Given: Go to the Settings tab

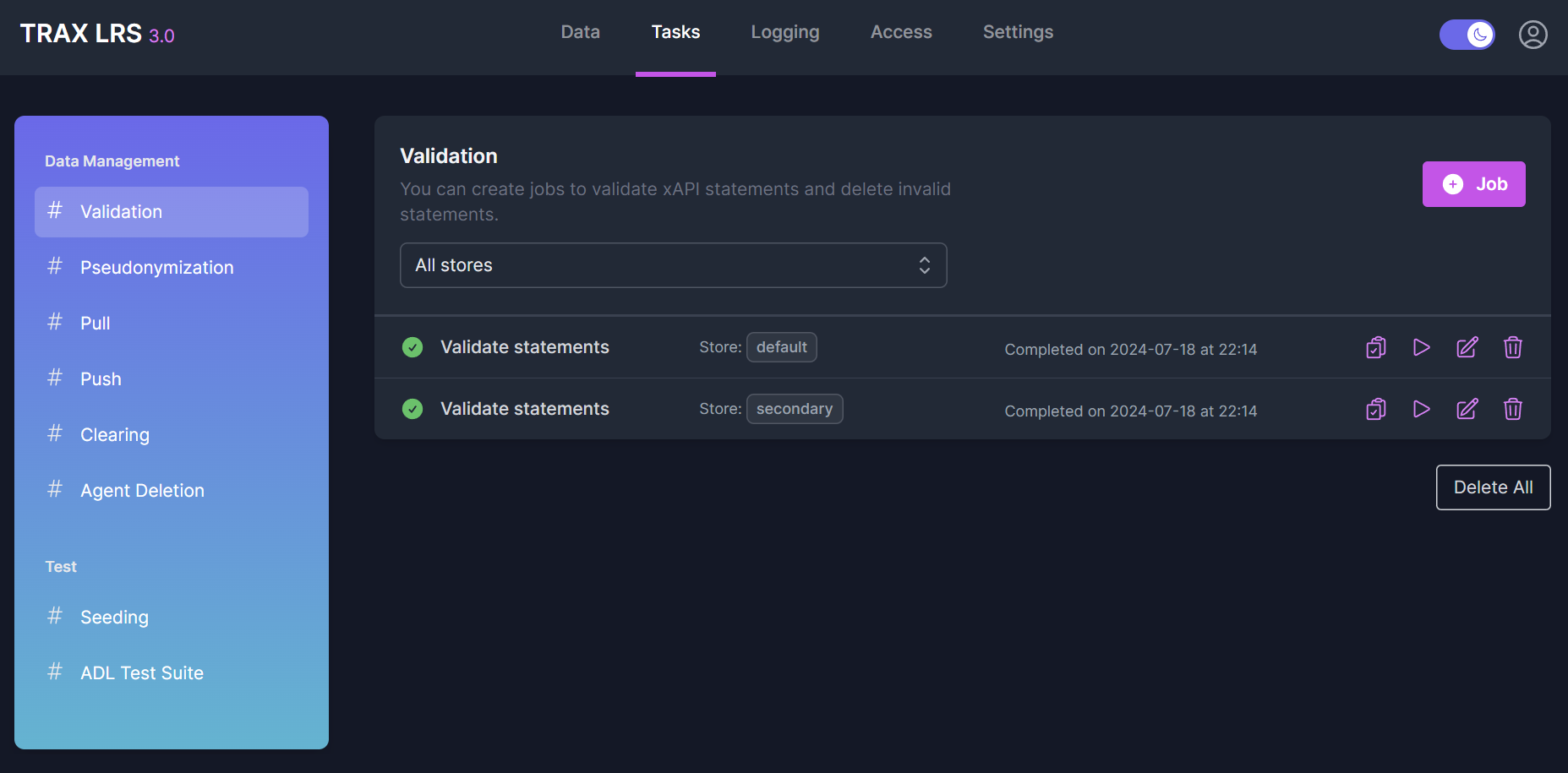Looking at the screenshot, I should click(1018, 32).
